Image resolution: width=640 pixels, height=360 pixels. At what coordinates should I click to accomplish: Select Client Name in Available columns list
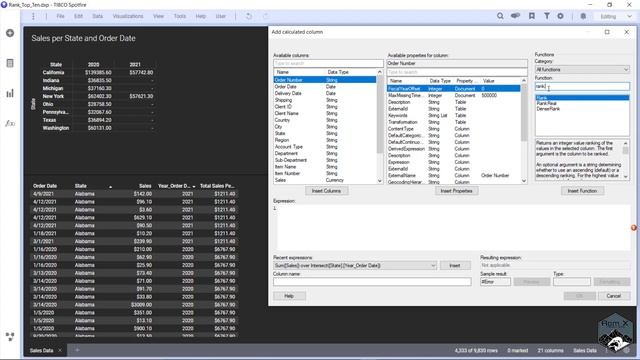pos(325,113)
